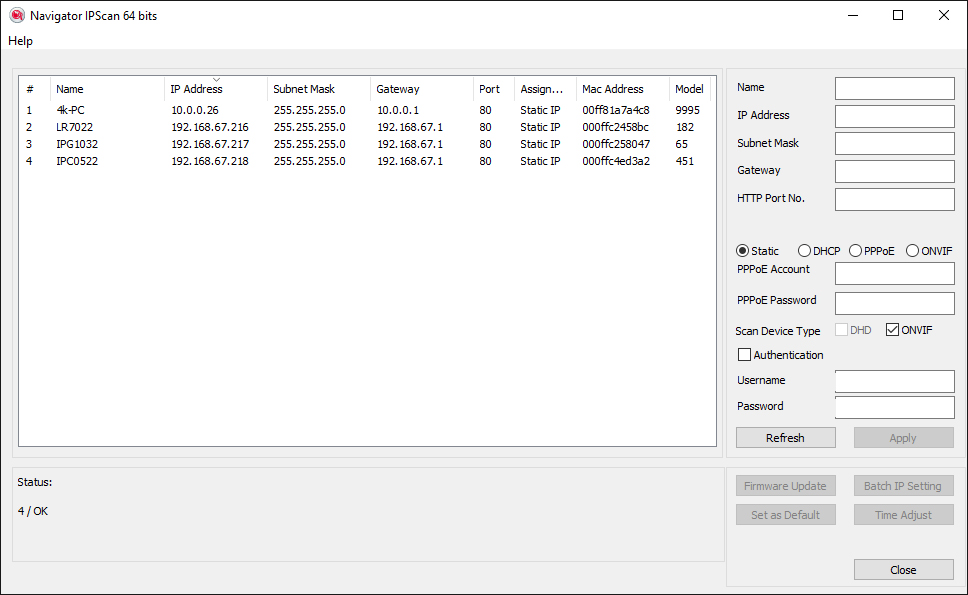This screenshot has width=968, height=595.
Task: Uncheck the ONVIF scan device type checkbox
Action: pyautogui.click(x=892, y=330)
